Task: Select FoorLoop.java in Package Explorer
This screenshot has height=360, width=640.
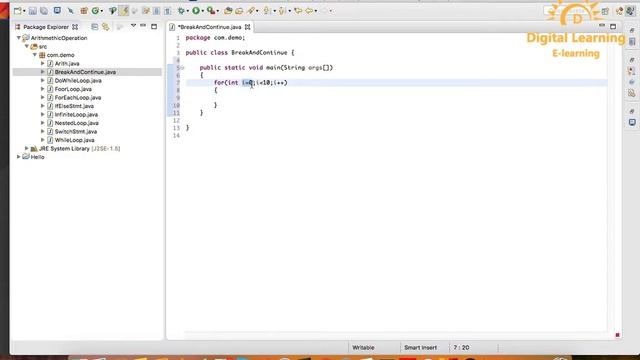Action: [x=73, y=89]
